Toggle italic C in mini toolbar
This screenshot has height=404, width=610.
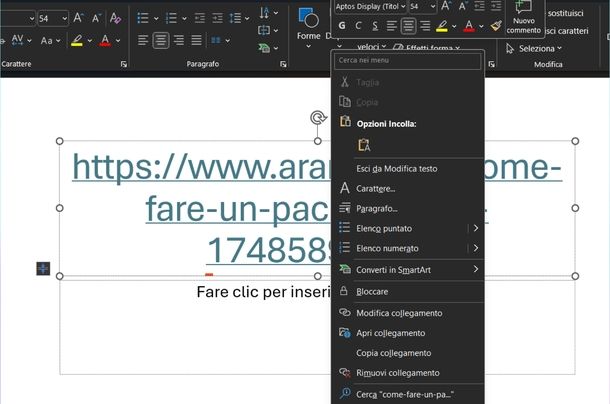[x=358, y=26]
